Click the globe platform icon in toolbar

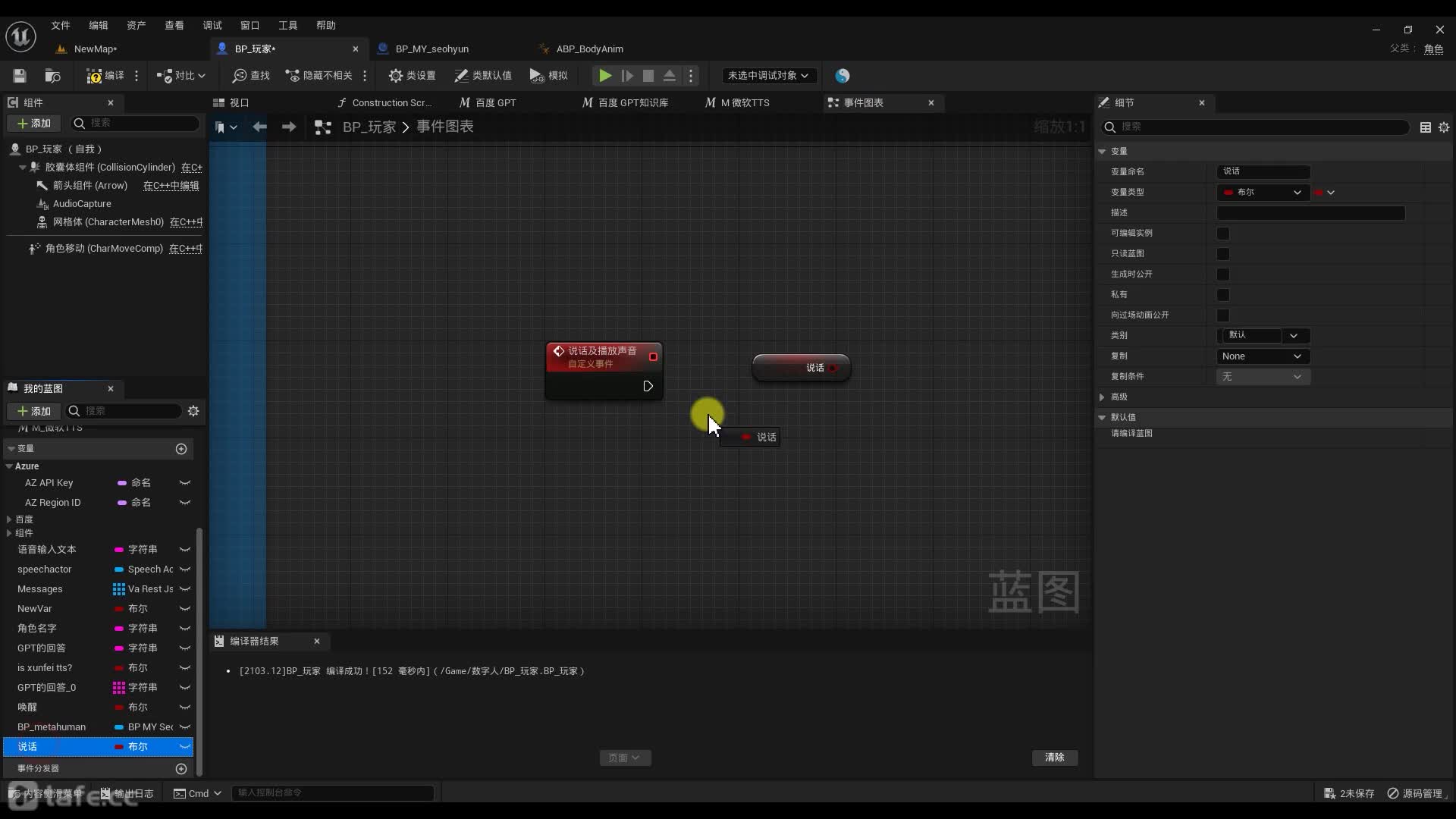[843, 76]
